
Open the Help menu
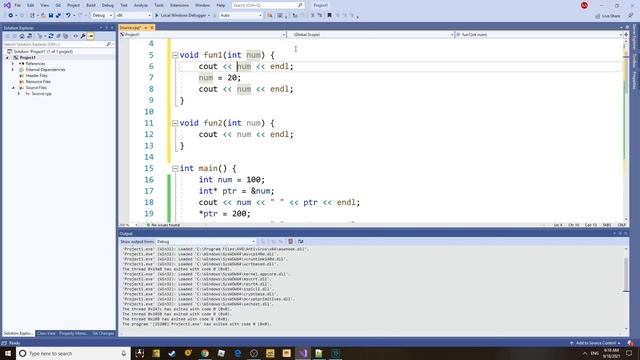(221, 5)
